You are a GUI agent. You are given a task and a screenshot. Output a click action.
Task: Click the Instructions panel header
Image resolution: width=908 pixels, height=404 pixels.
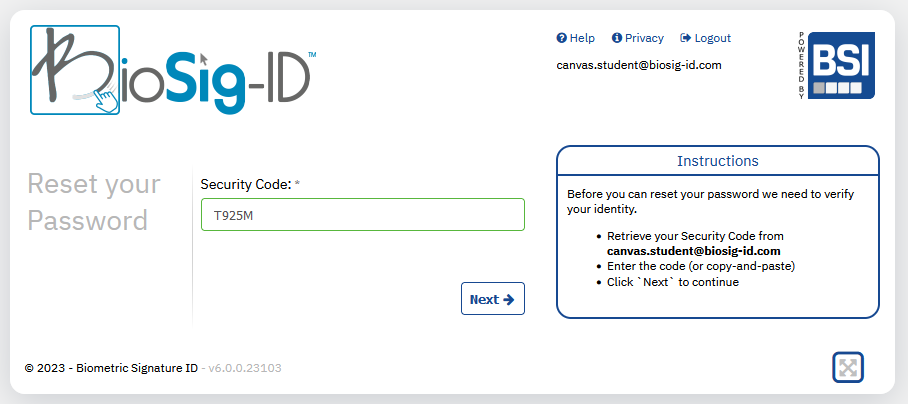(x=717, y=160)
